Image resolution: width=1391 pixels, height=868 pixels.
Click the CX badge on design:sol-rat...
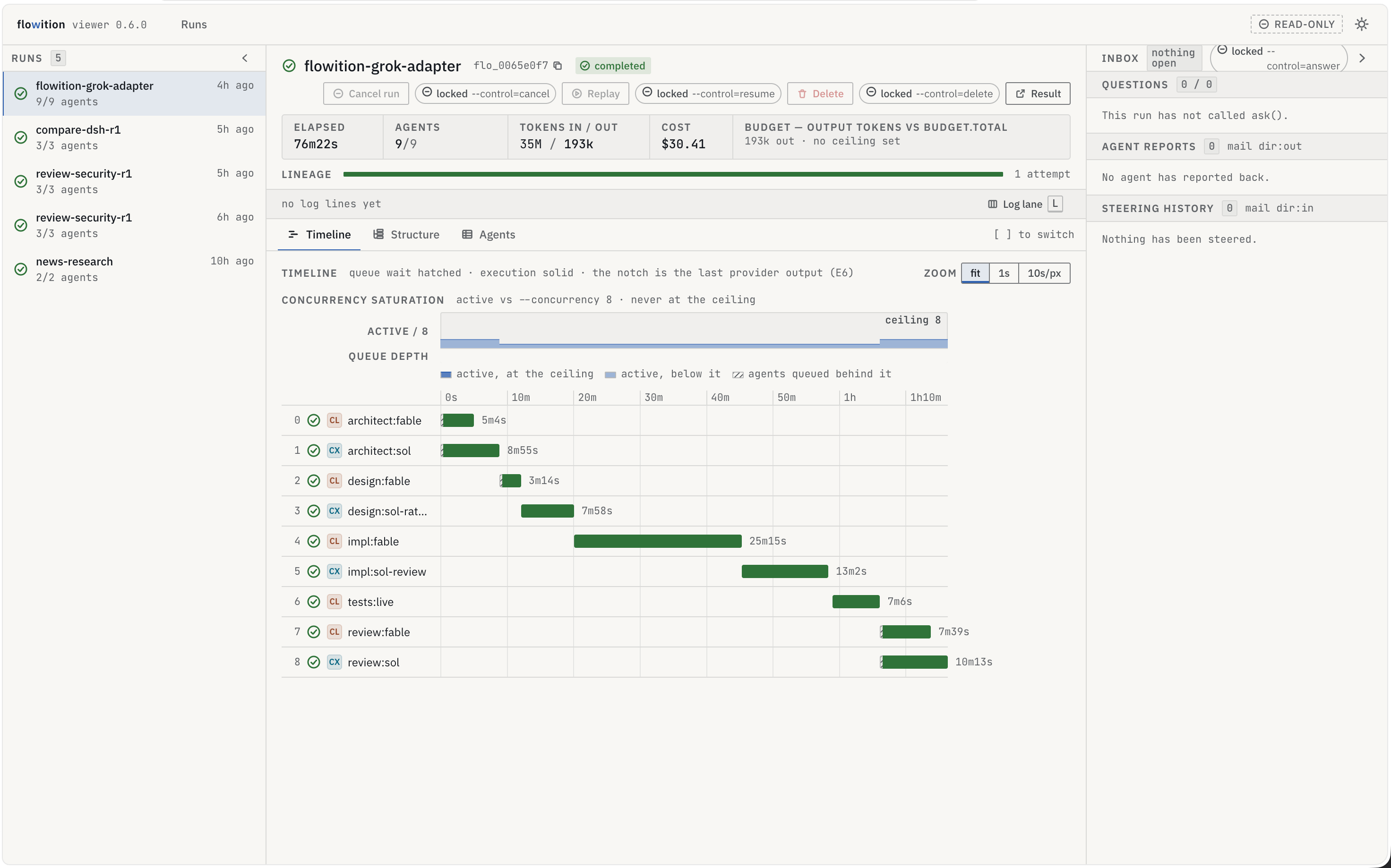pos(334,511)
